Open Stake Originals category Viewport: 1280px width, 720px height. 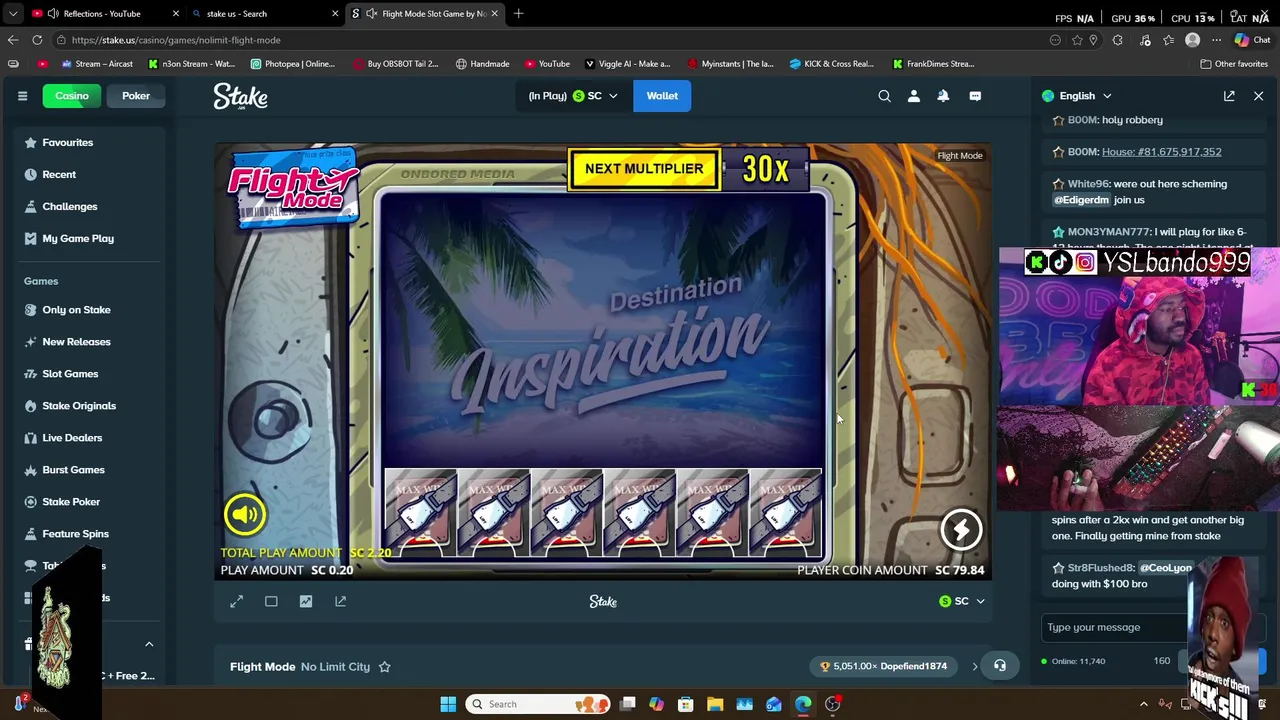point(79,406)
